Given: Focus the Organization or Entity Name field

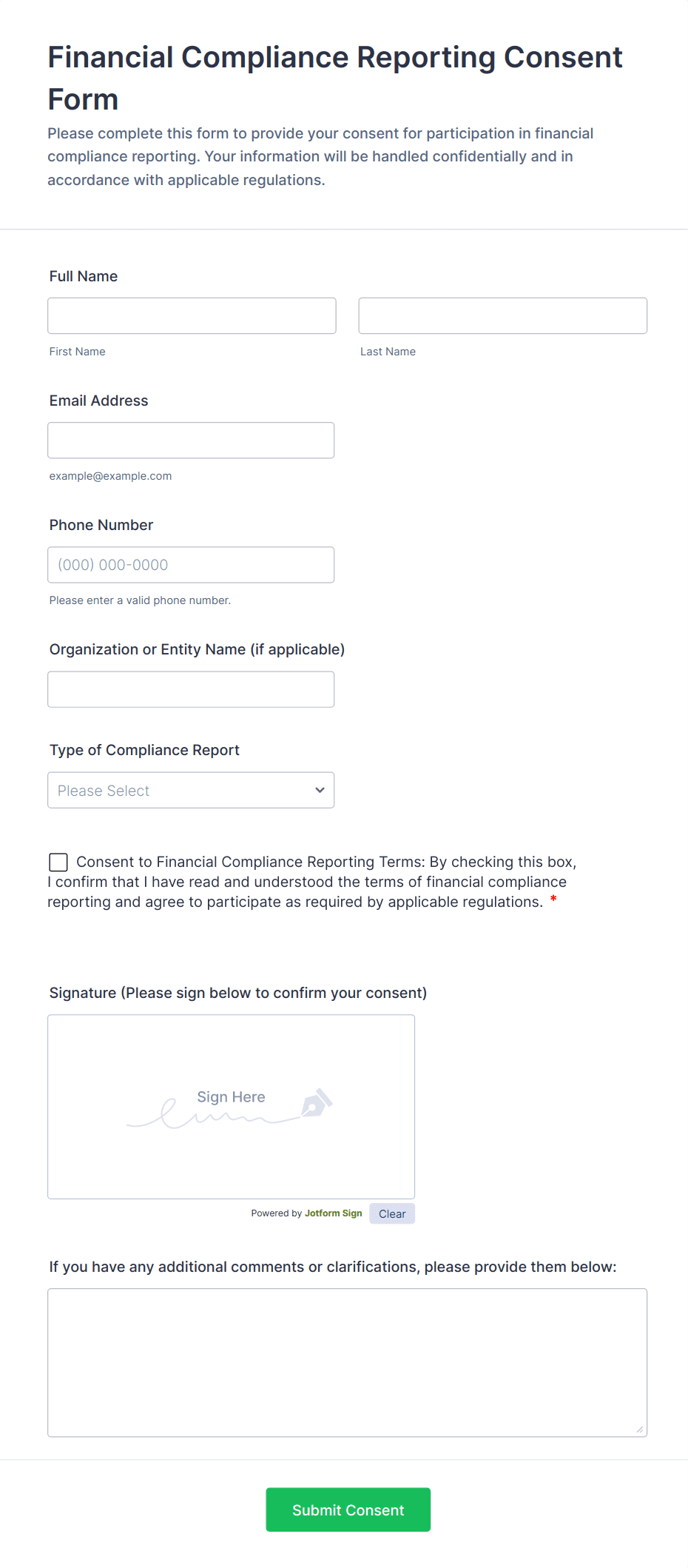Looking at the screenshot, I should pyautogui.click(x=191, y=689).
